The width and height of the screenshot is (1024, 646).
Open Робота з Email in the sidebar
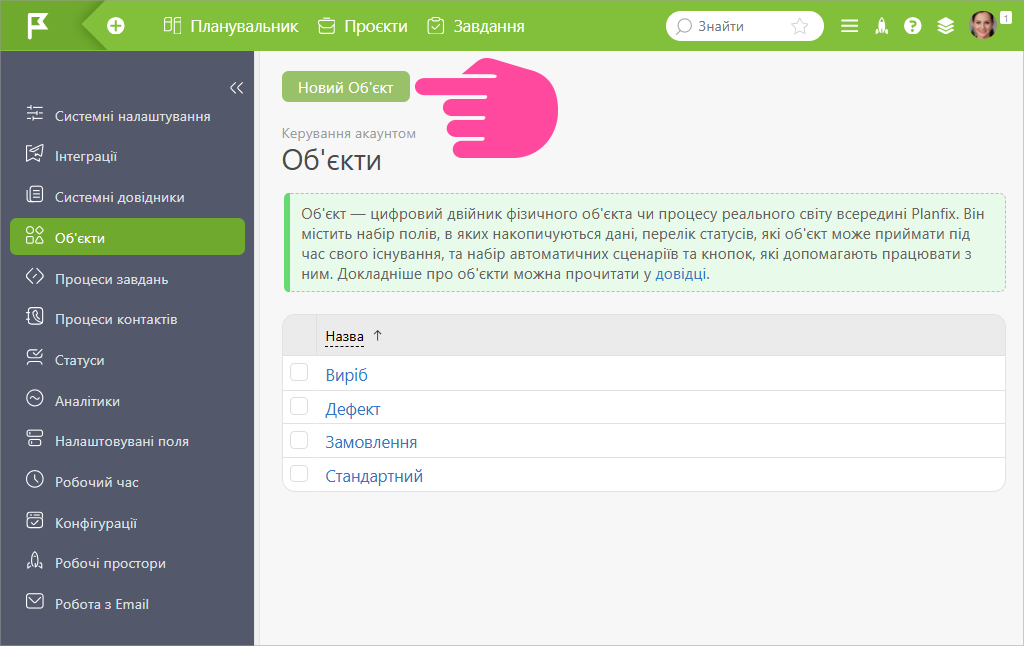pos(102,604)
